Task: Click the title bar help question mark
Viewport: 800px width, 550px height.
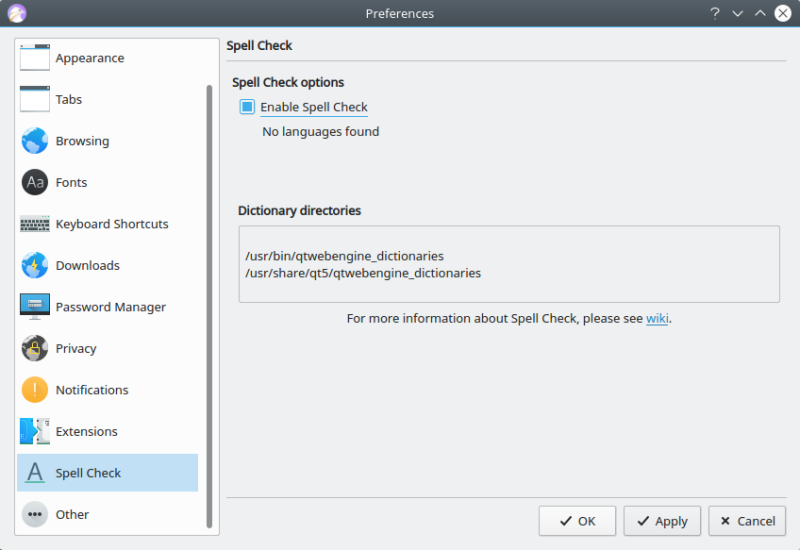Action: [715, 13]
